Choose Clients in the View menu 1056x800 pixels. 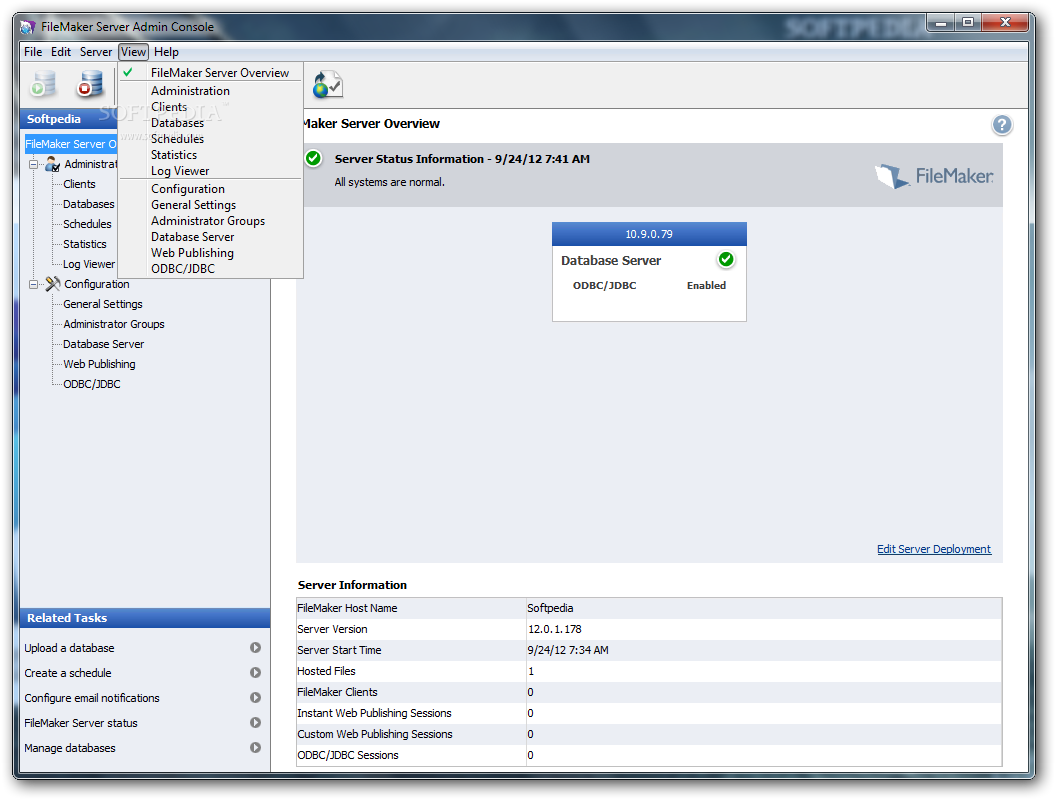pos(211,107)
